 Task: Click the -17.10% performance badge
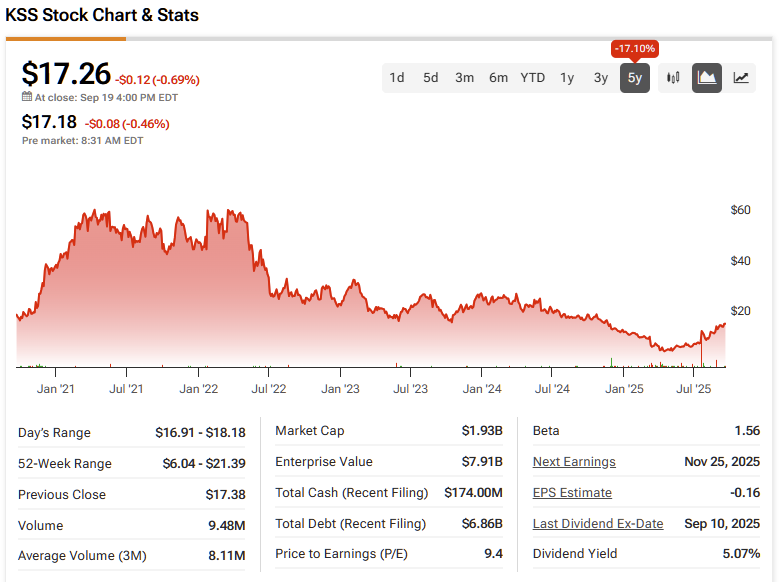[635, 49]
